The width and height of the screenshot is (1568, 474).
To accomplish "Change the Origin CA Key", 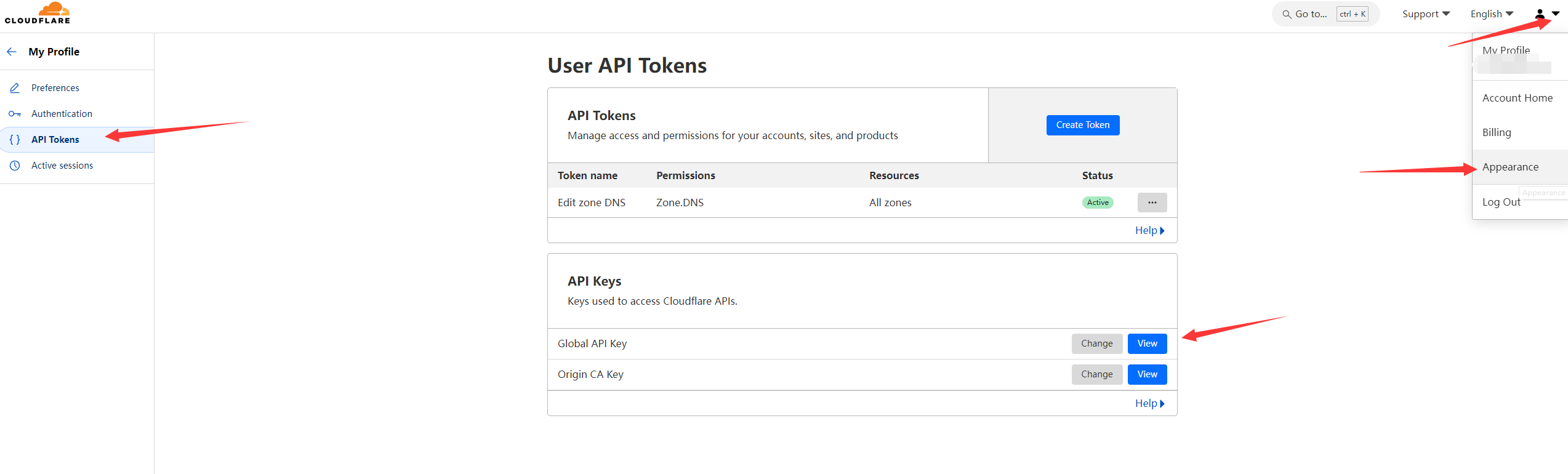I will point(1096,374).
